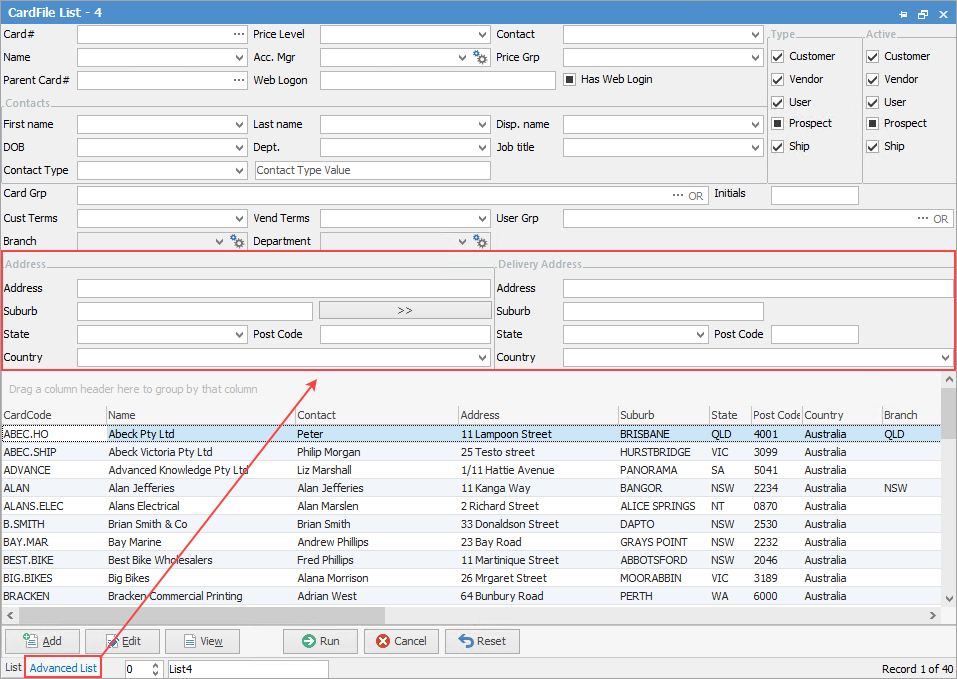The width and height of the screenshot is (957, 679).
Task: Click the gear icon beside Department dropdown
Action: click(x=480, y=241)
